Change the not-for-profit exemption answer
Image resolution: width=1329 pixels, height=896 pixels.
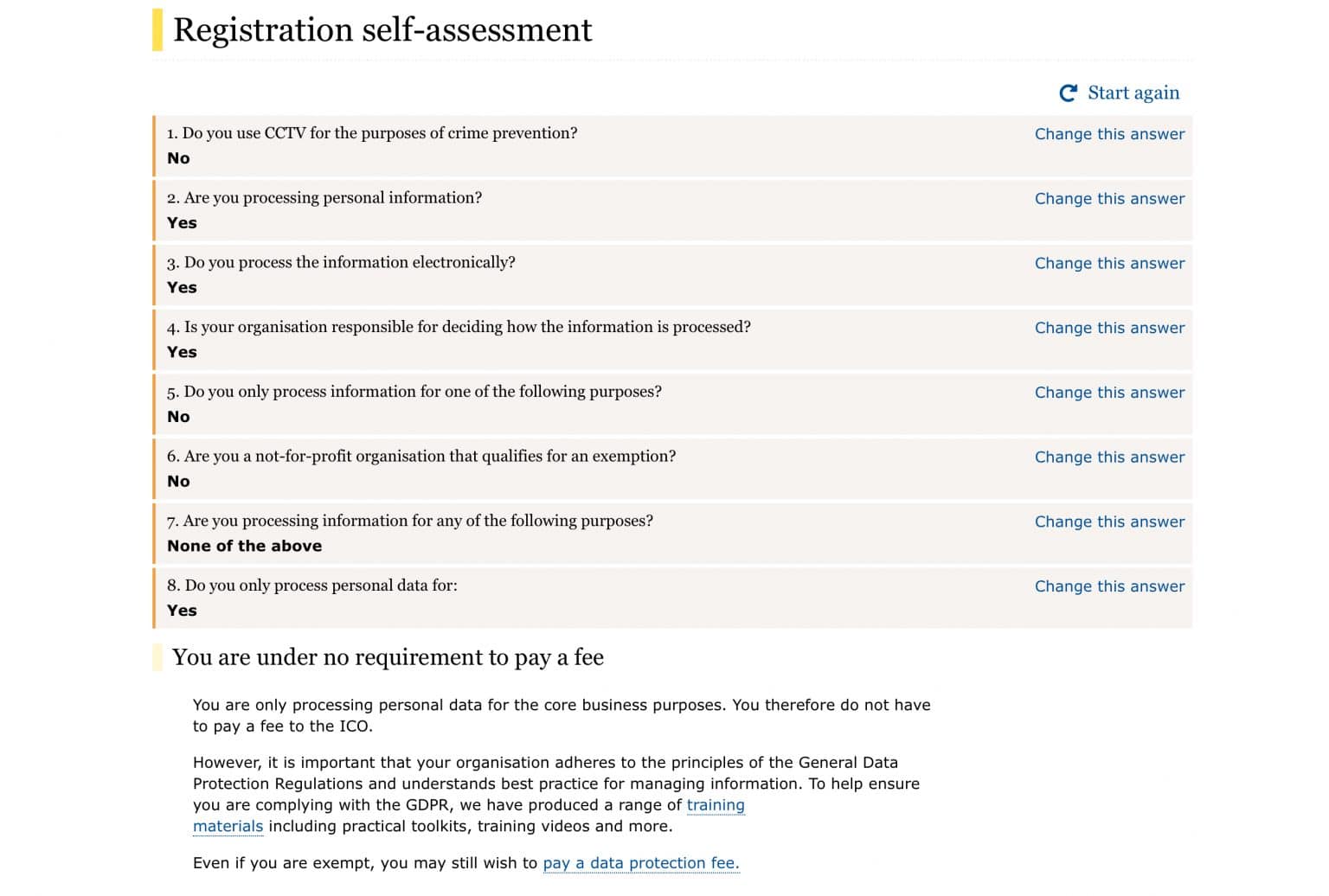click(x=1110, y=457)
